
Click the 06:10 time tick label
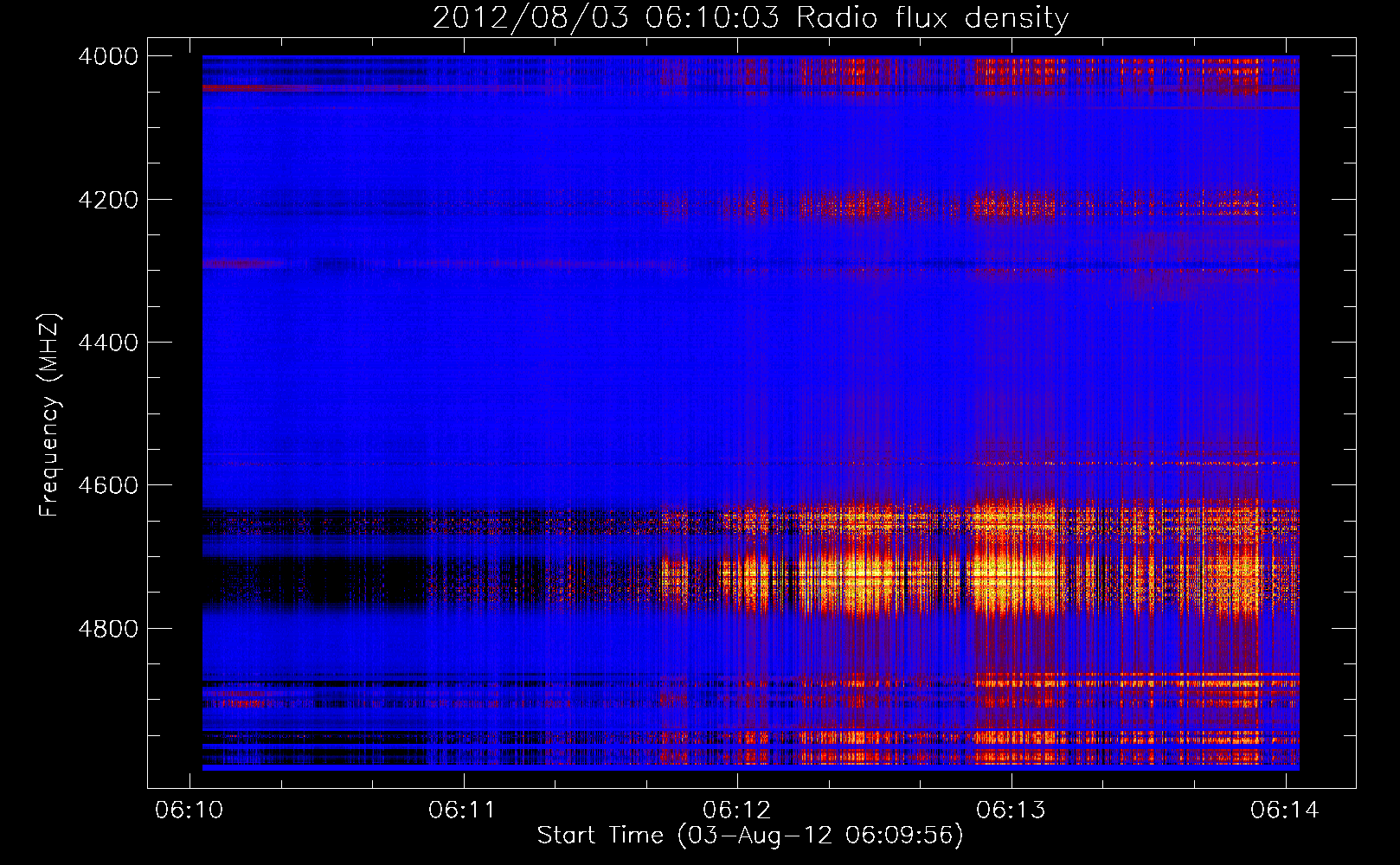[x=189, y=810]
